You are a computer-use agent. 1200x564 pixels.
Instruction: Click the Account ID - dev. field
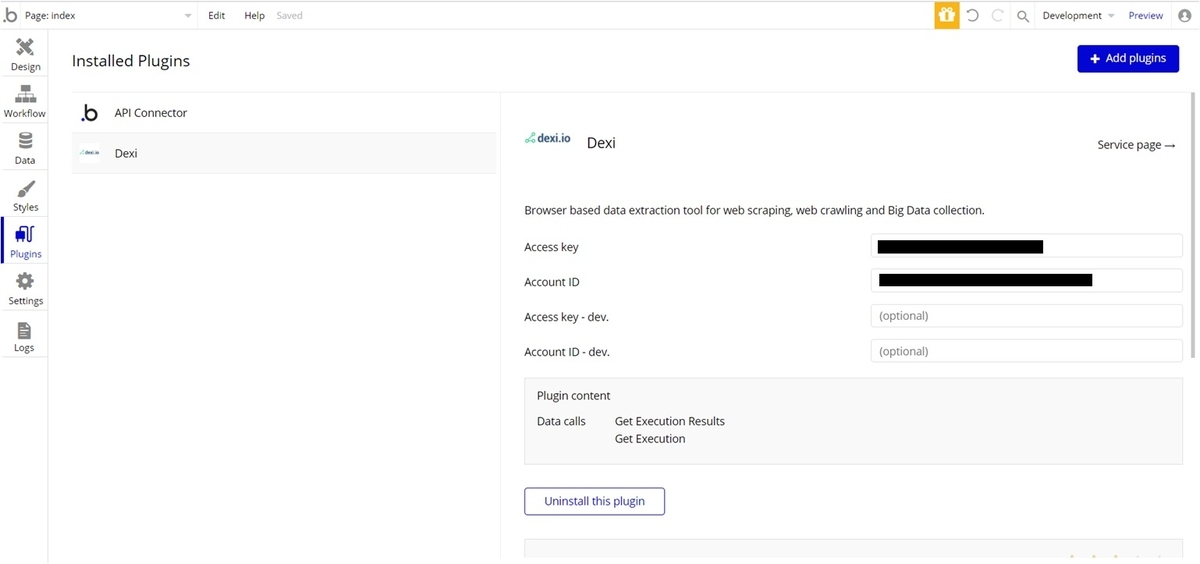[1027, 351]
